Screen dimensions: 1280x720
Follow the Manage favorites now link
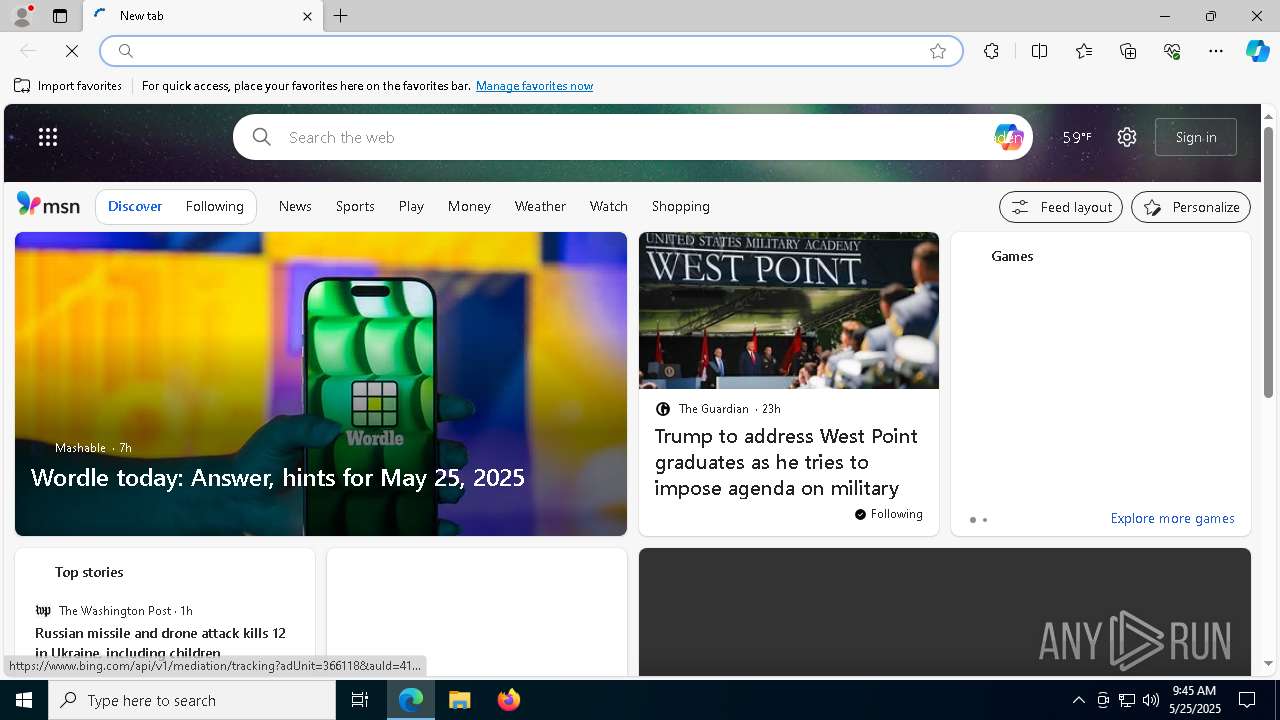(x=534, y=86)
